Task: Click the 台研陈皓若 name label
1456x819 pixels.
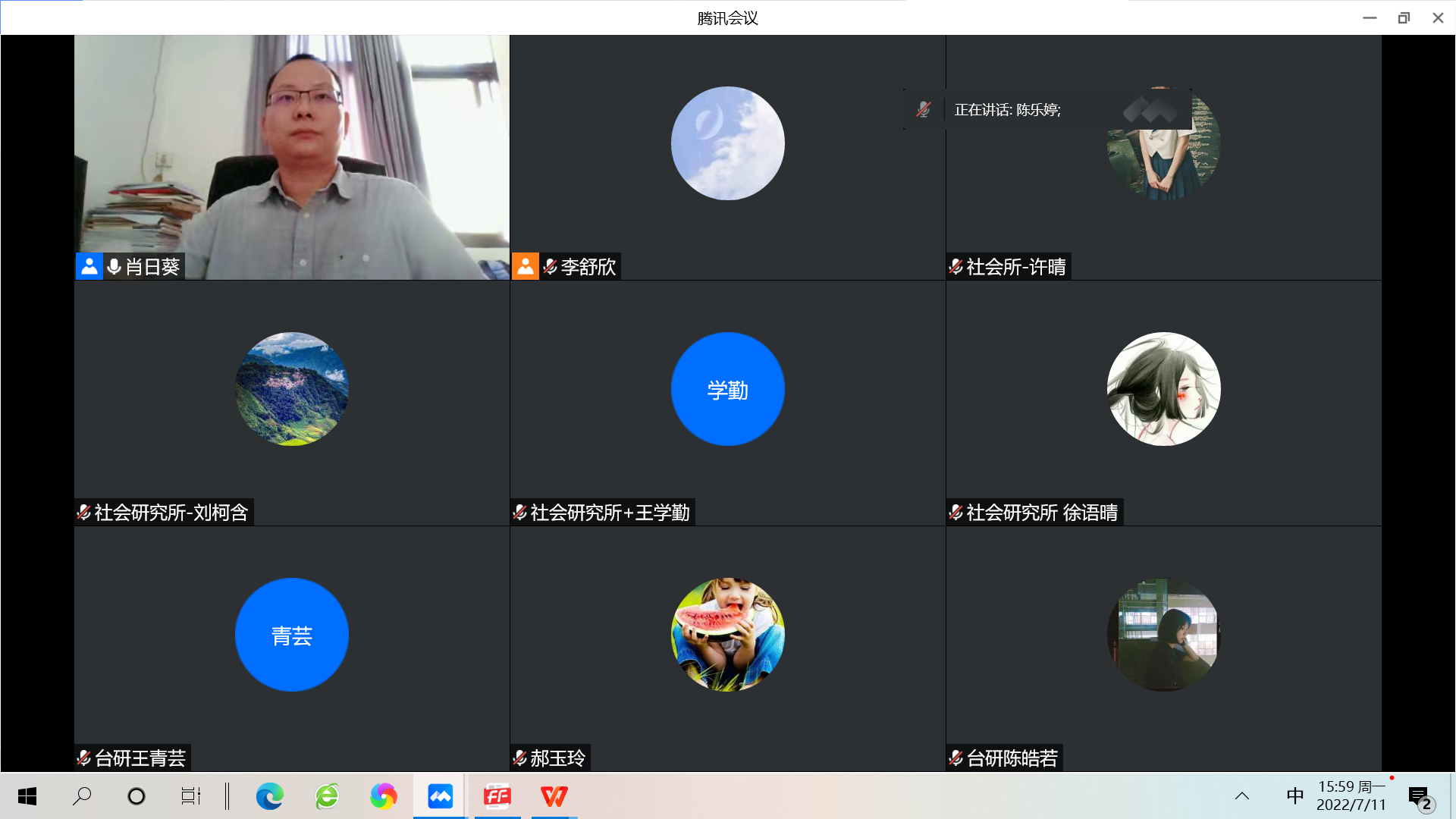Action: pos(1012,758)
